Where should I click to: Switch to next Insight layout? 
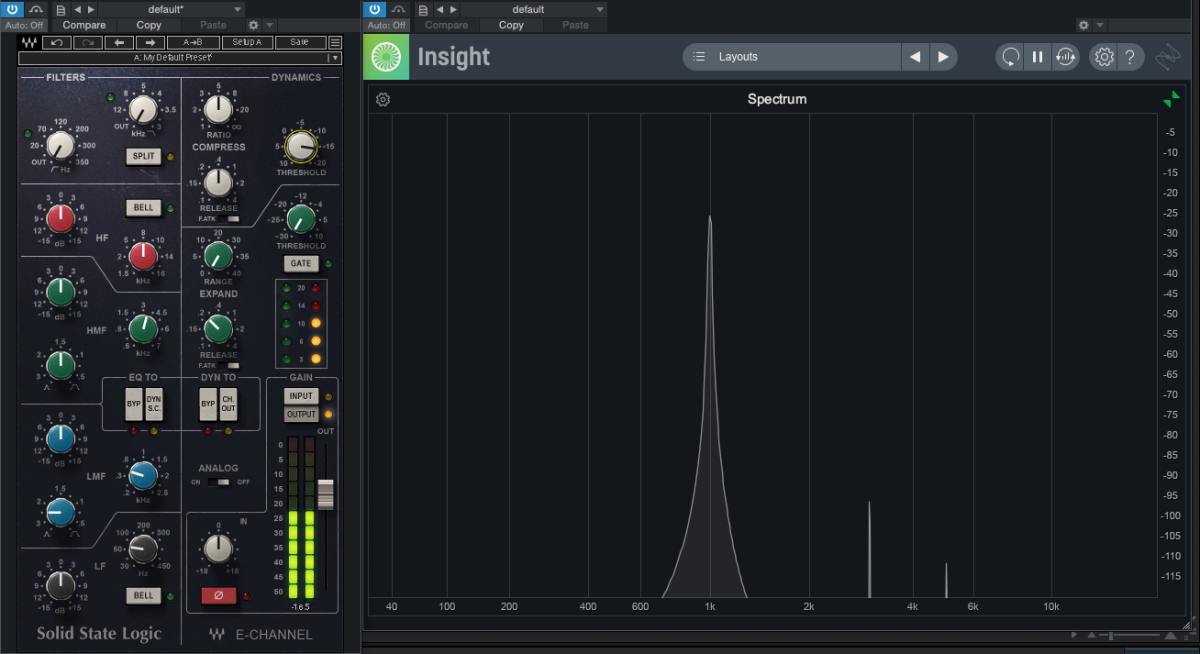tap(943, 57)
